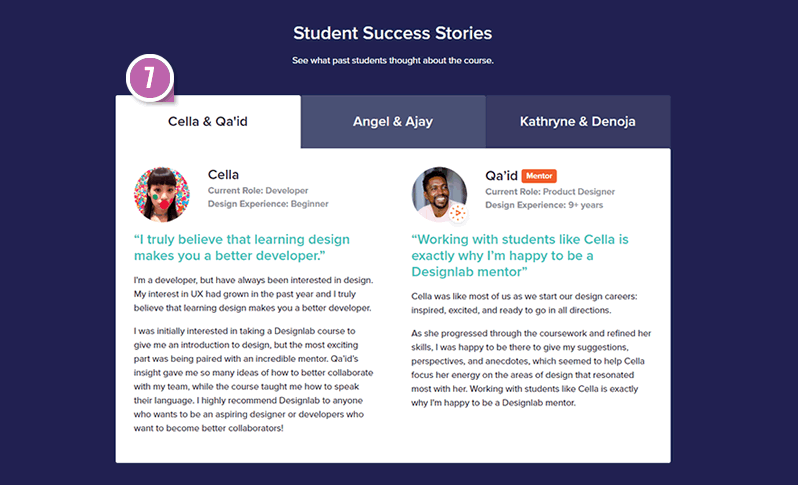Image resolution: width=798 pixels, height=485 pixels.
Task: Click Qa'id's 'Design Experience: 9+ years' line
Action: click(x=544, y=205)
